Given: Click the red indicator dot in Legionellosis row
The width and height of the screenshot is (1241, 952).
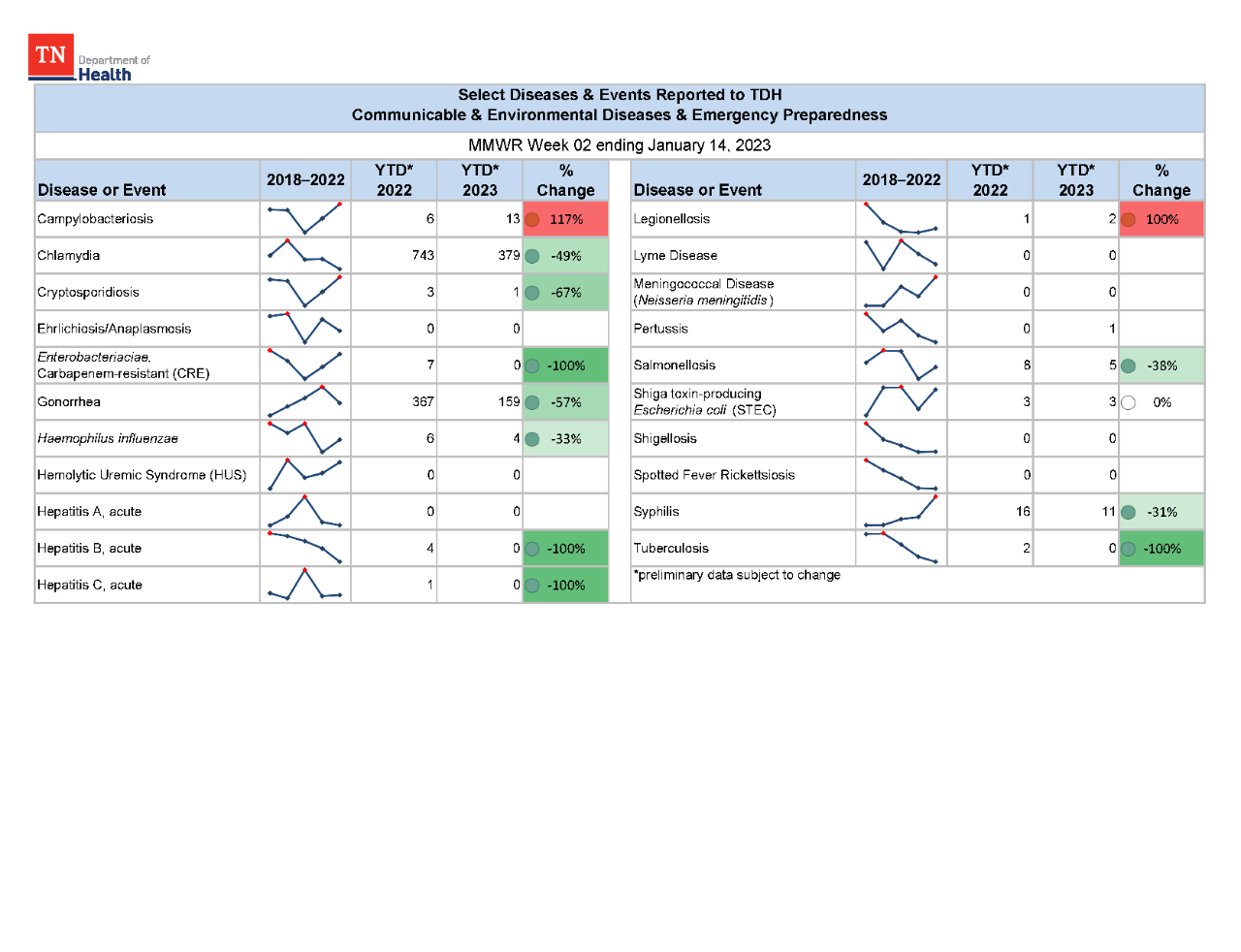Looking at the screenshot, I should tap(1129, 219).
